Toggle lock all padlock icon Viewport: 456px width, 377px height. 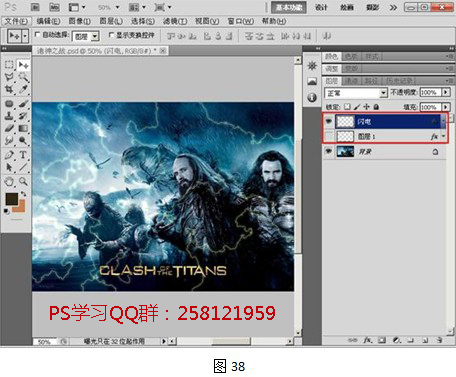pos(376,107)
